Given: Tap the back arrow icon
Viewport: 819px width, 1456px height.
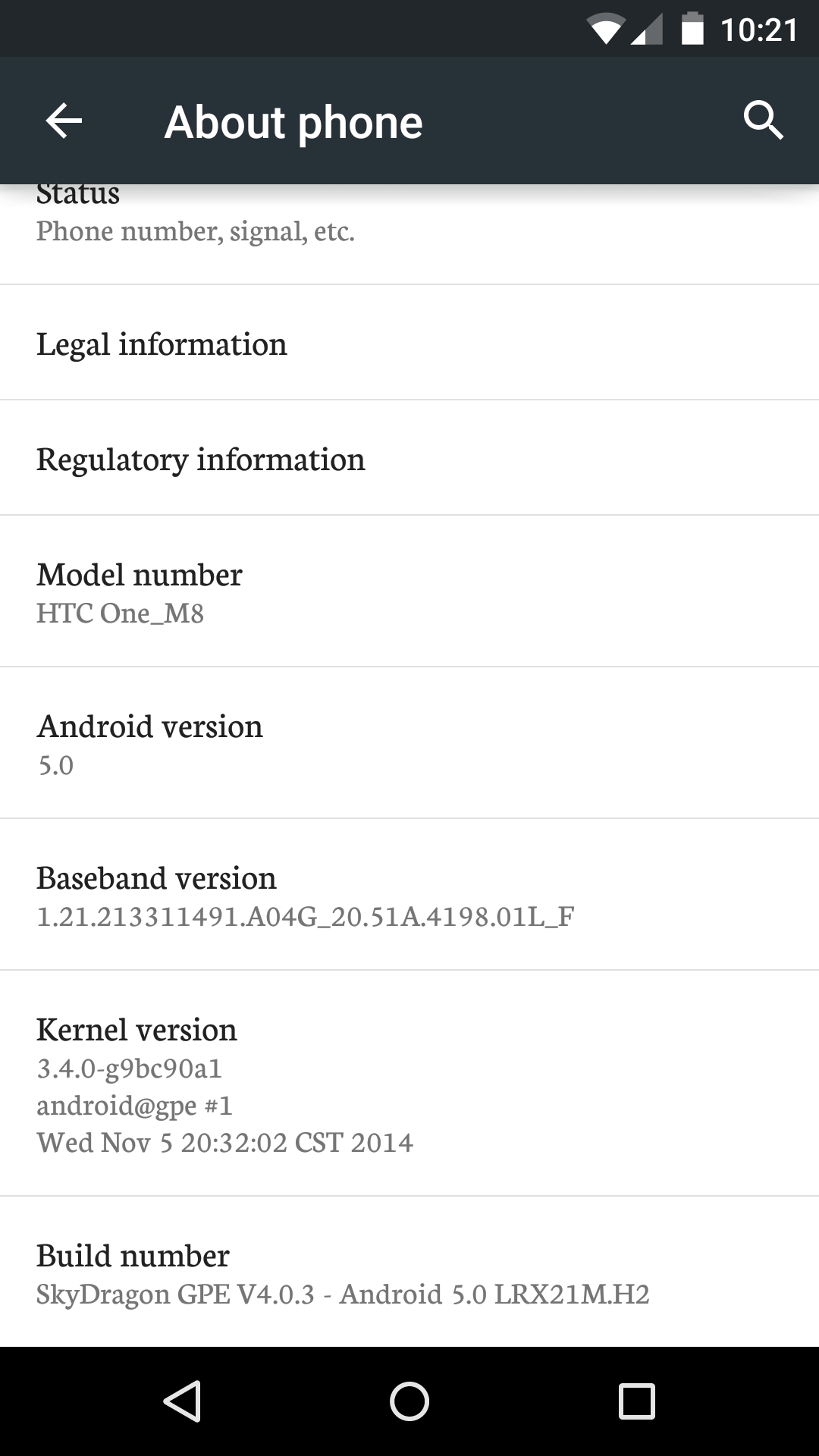Looking at the screenshot, I should [x=64, y=121].
